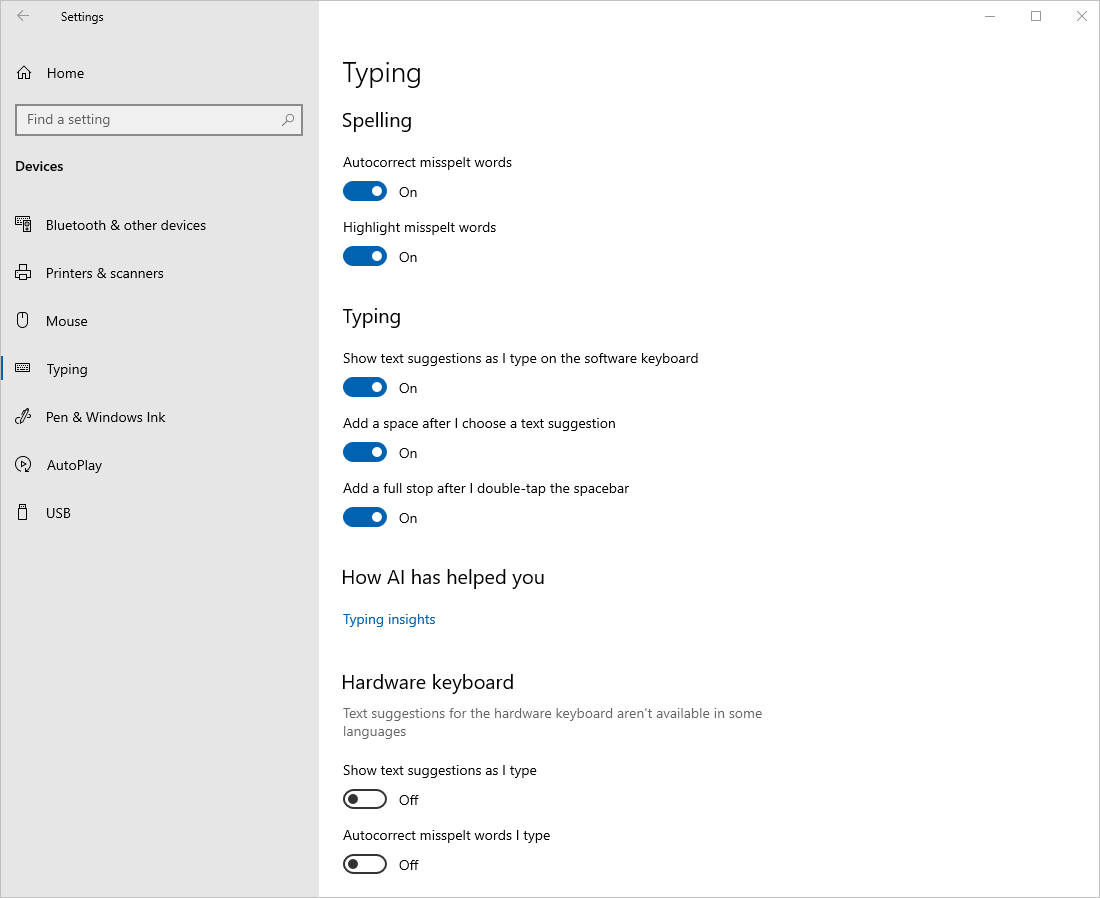Open AutoPlay settings
This screenshot has height=898, width=1100.
click(159, 465)
